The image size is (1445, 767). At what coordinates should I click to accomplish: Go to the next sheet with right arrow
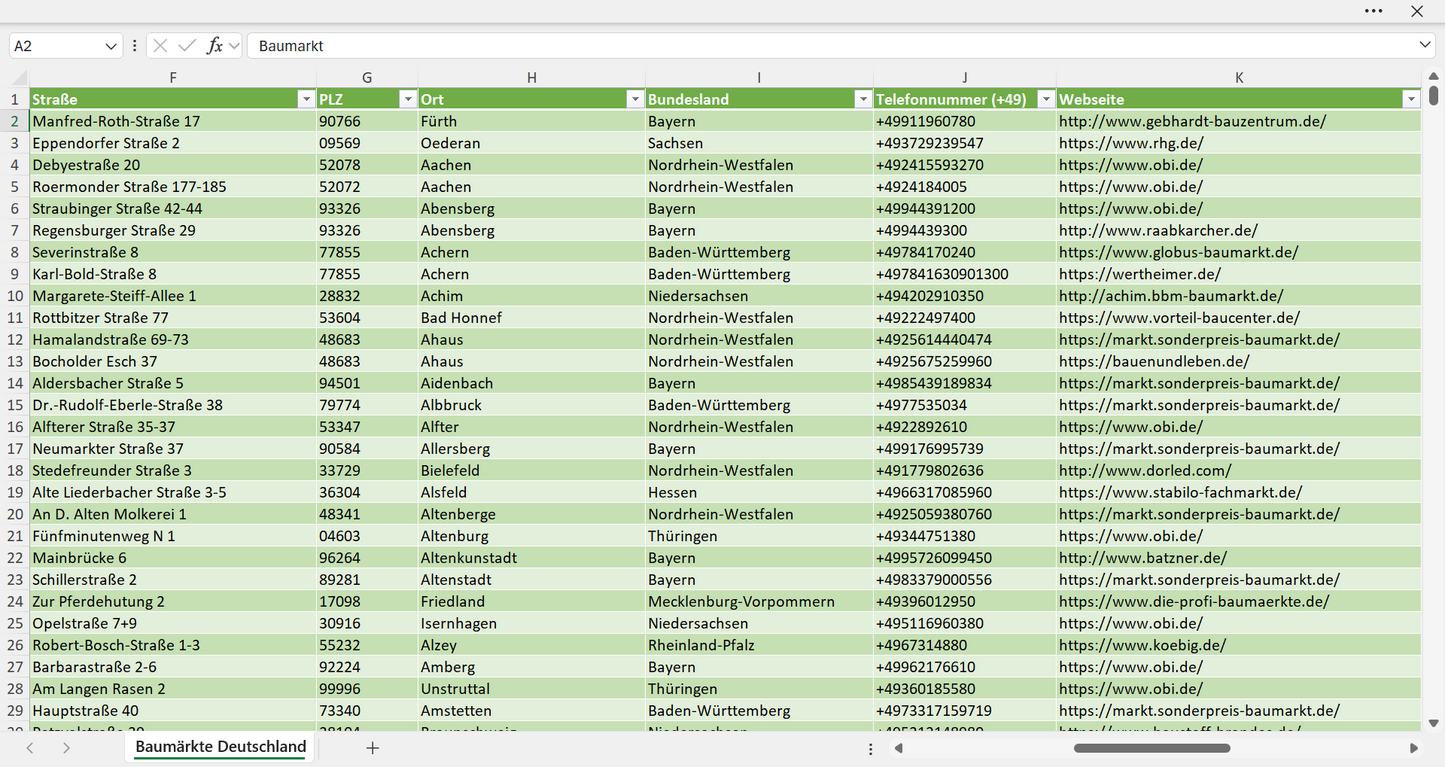tap(66, 748)
